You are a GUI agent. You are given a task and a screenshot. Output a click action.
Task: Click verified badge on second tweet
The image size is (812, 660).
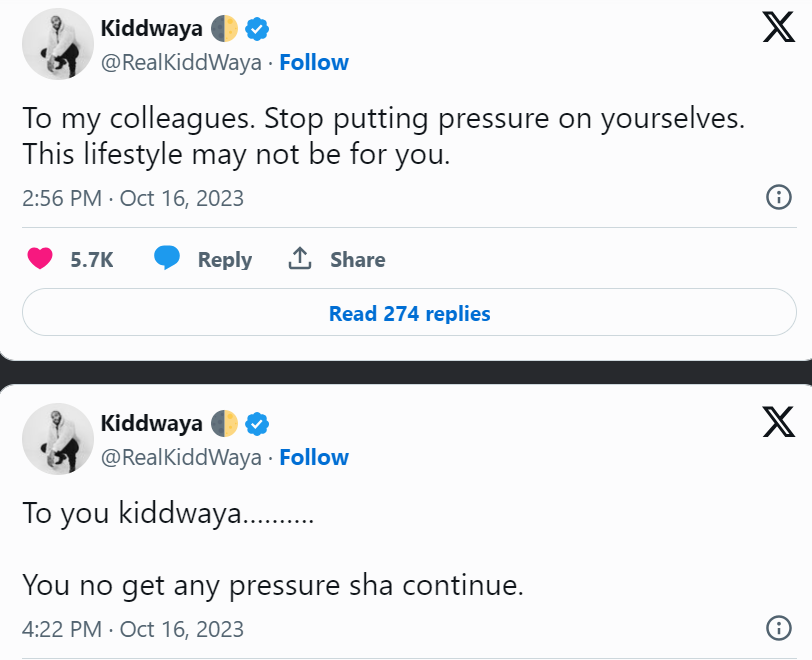257,424
